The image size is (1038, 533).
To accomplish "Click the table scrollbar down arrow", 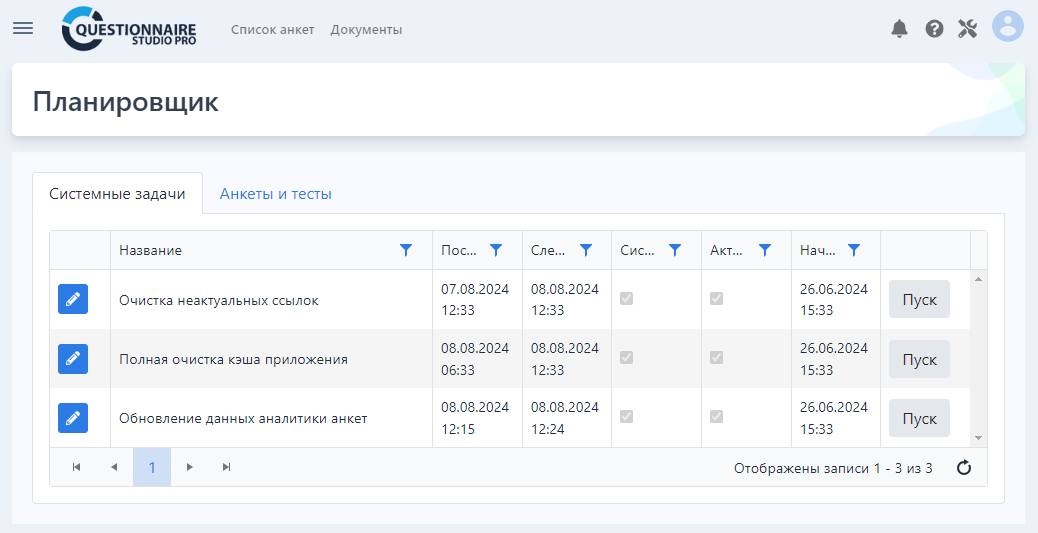I will (x=978, y=438).
